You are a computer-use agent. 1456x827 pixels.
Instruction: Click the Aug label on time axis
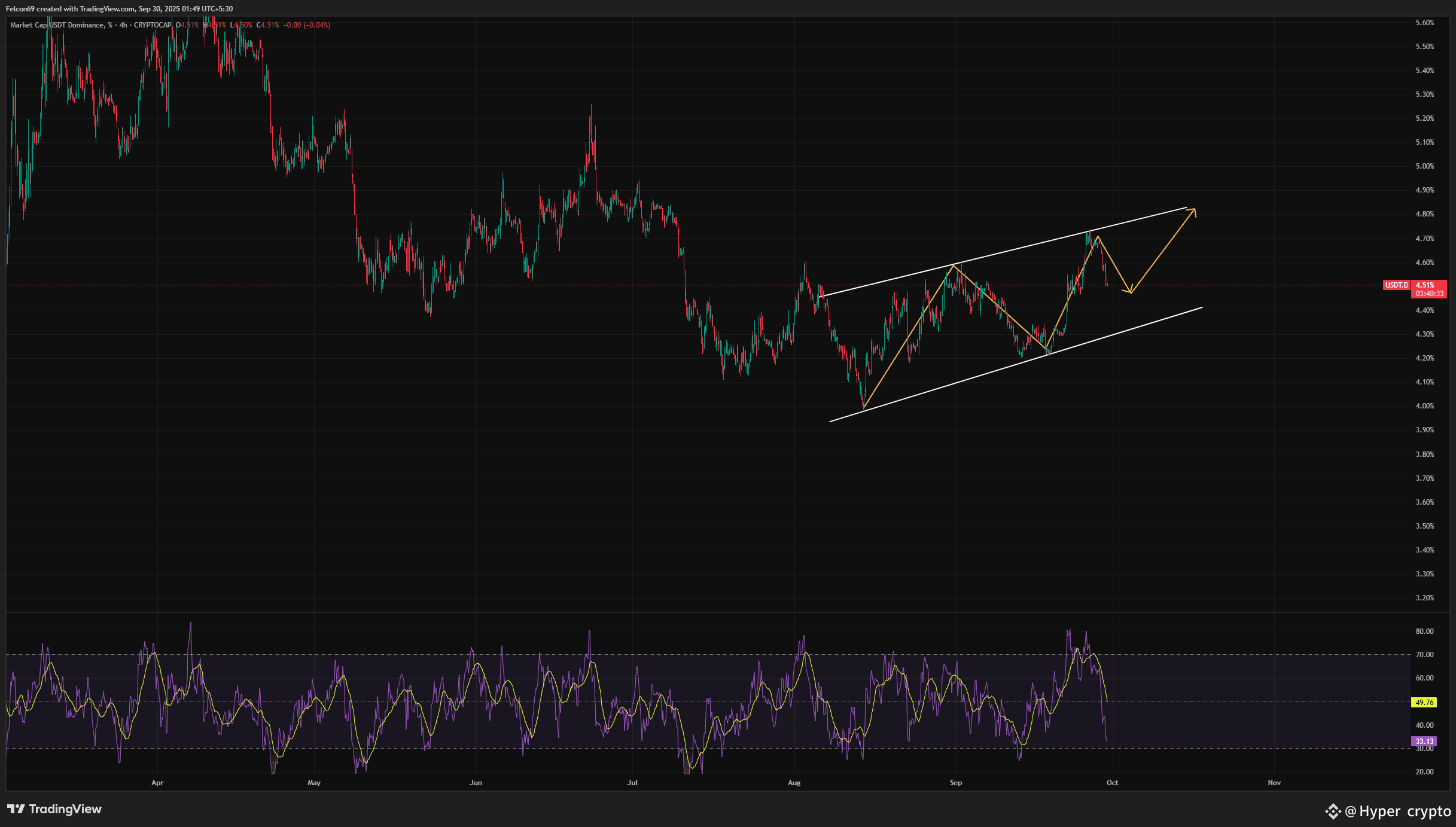[794, 783]
